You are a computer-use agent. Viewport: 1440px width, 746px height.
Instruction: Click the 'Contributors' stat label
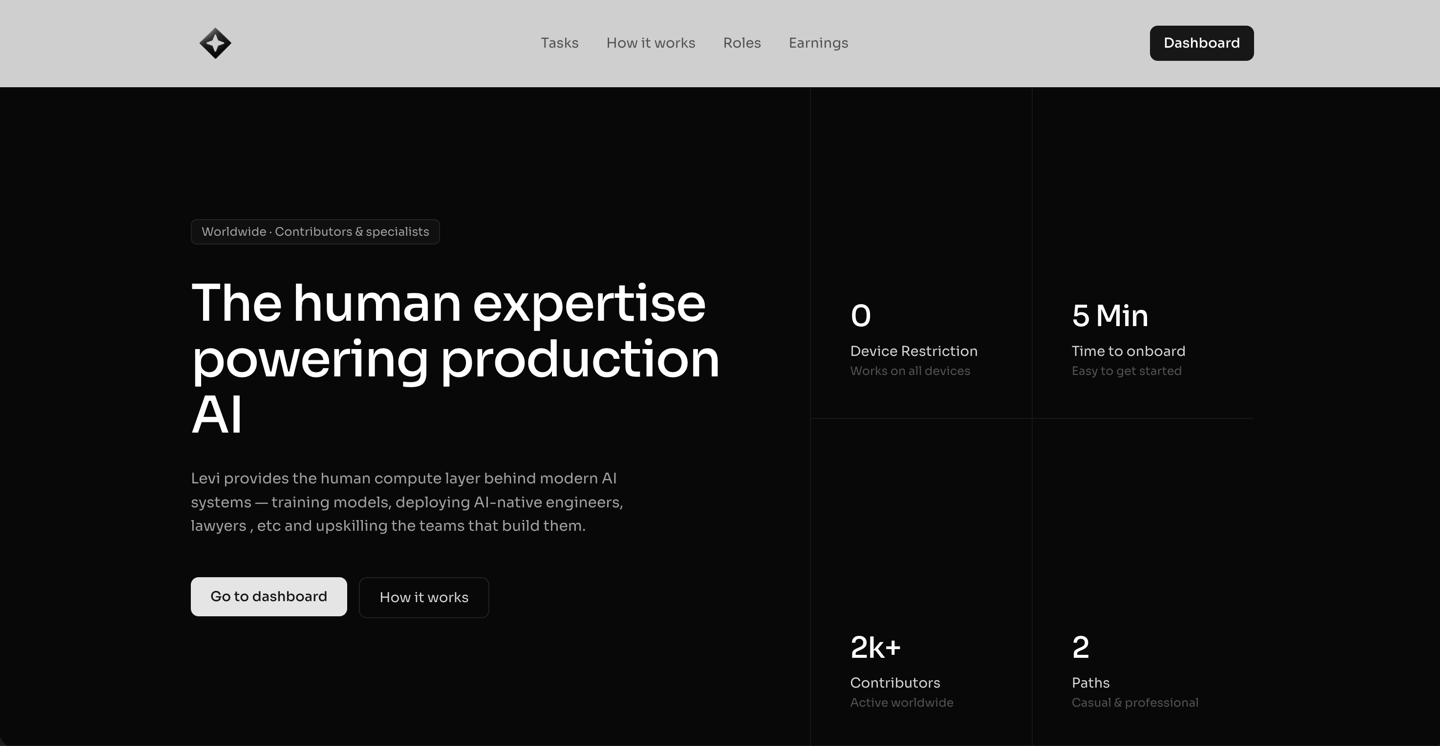pyautogui.click(x=895, y=683)
